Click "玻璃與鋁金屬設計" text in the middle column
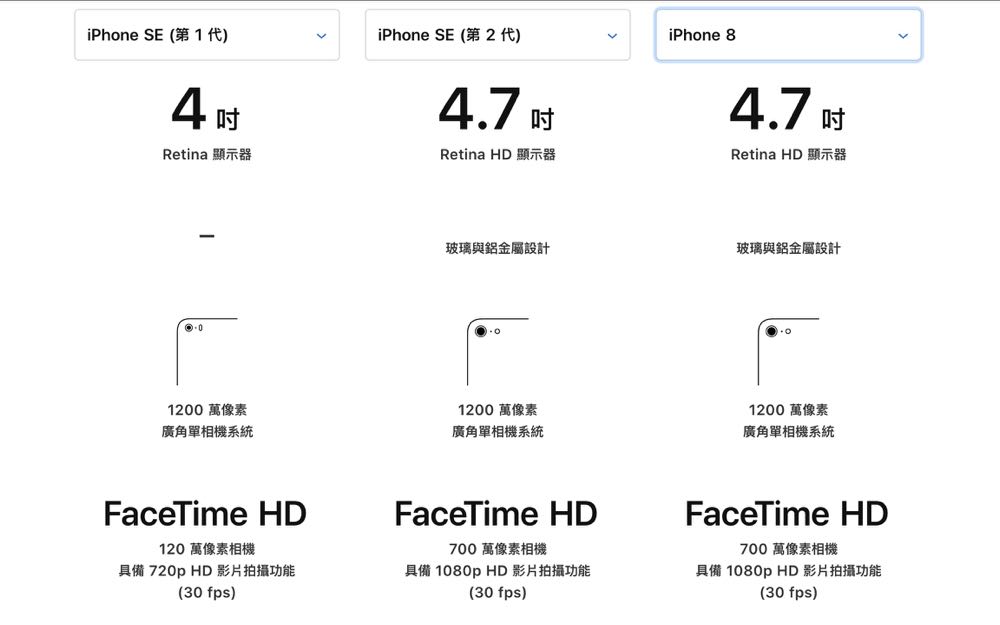1000x625 pixels. click(497, 248)
